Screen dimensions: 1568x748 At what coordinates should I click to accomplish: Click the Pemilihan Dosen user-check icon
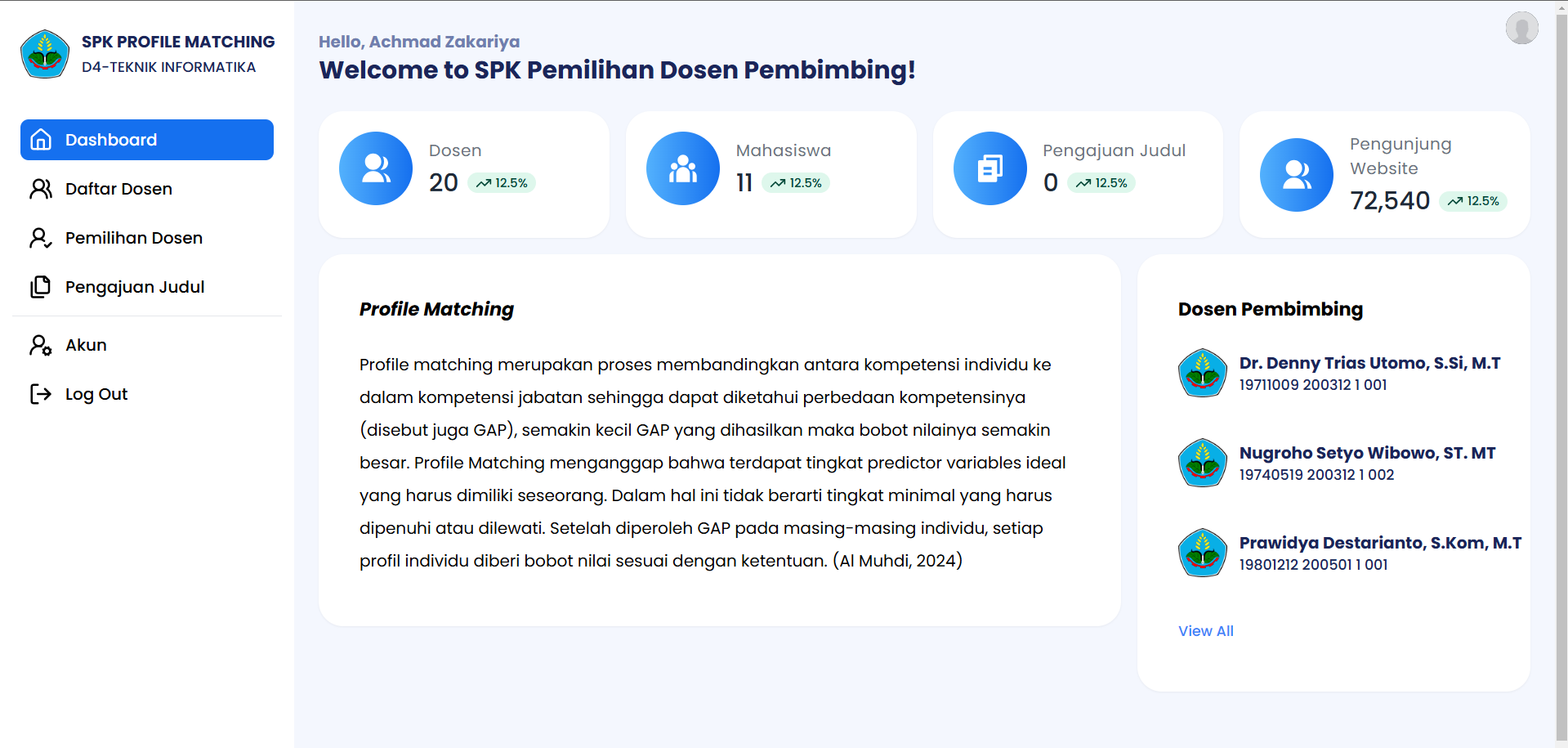pyautogui.click(x=41, y=238)
